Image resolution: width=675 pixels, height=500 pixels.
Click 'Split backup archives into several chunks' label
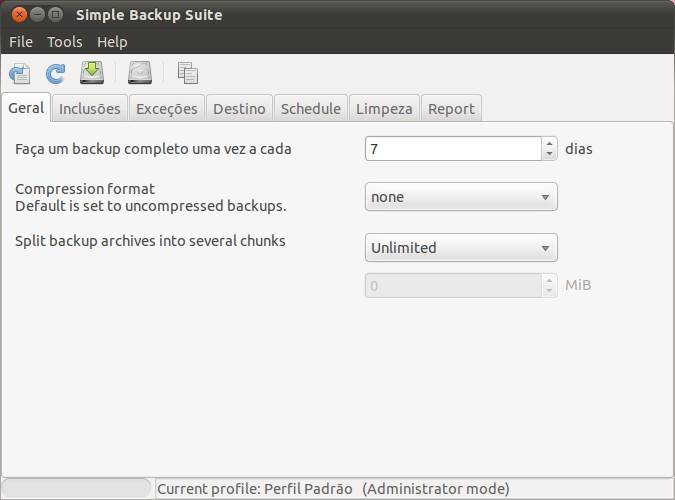pyautogui.click(x=150, y=240)
